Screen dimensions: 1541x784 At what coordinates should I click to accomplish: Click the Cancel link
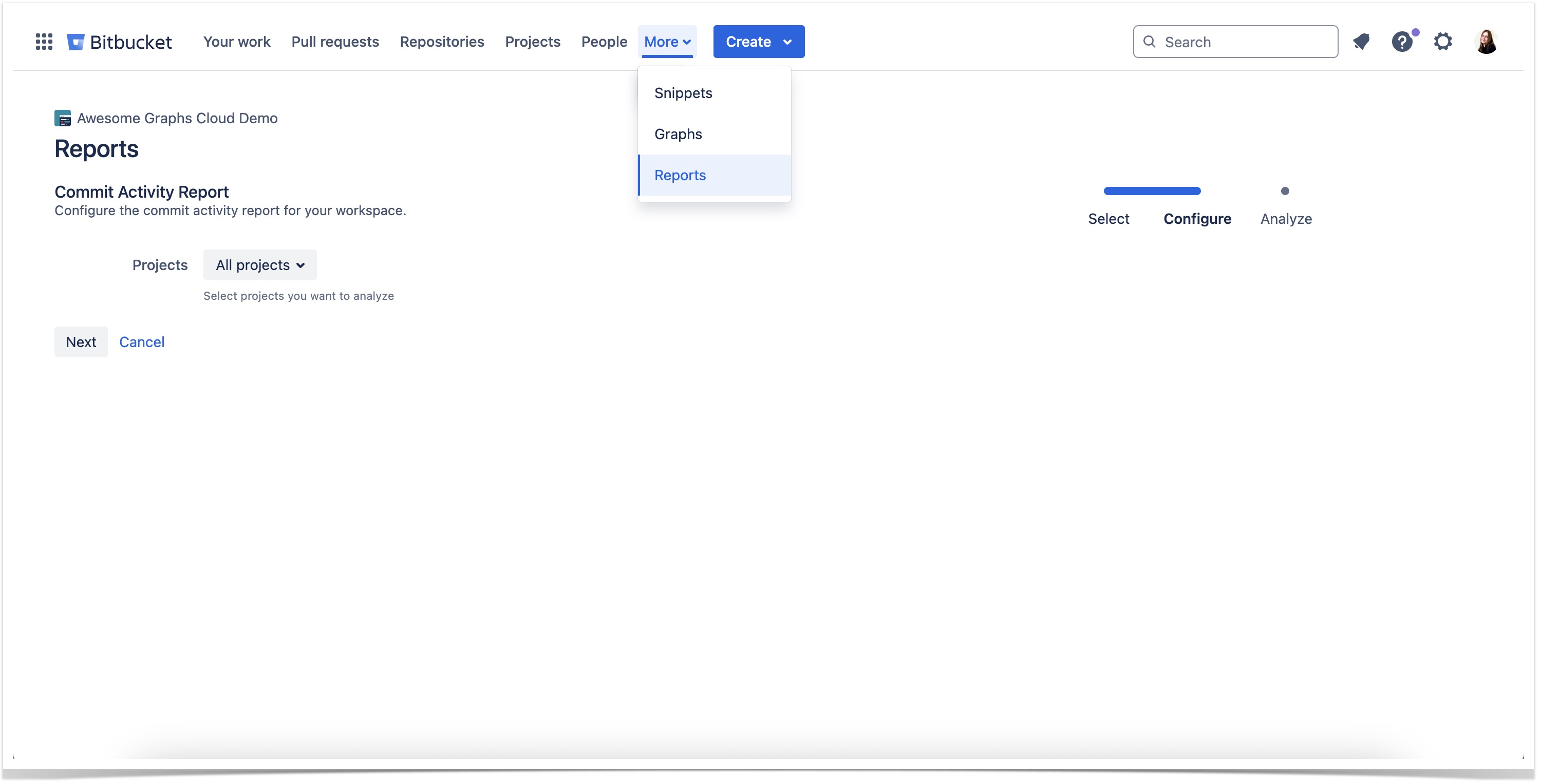point(141,342)
